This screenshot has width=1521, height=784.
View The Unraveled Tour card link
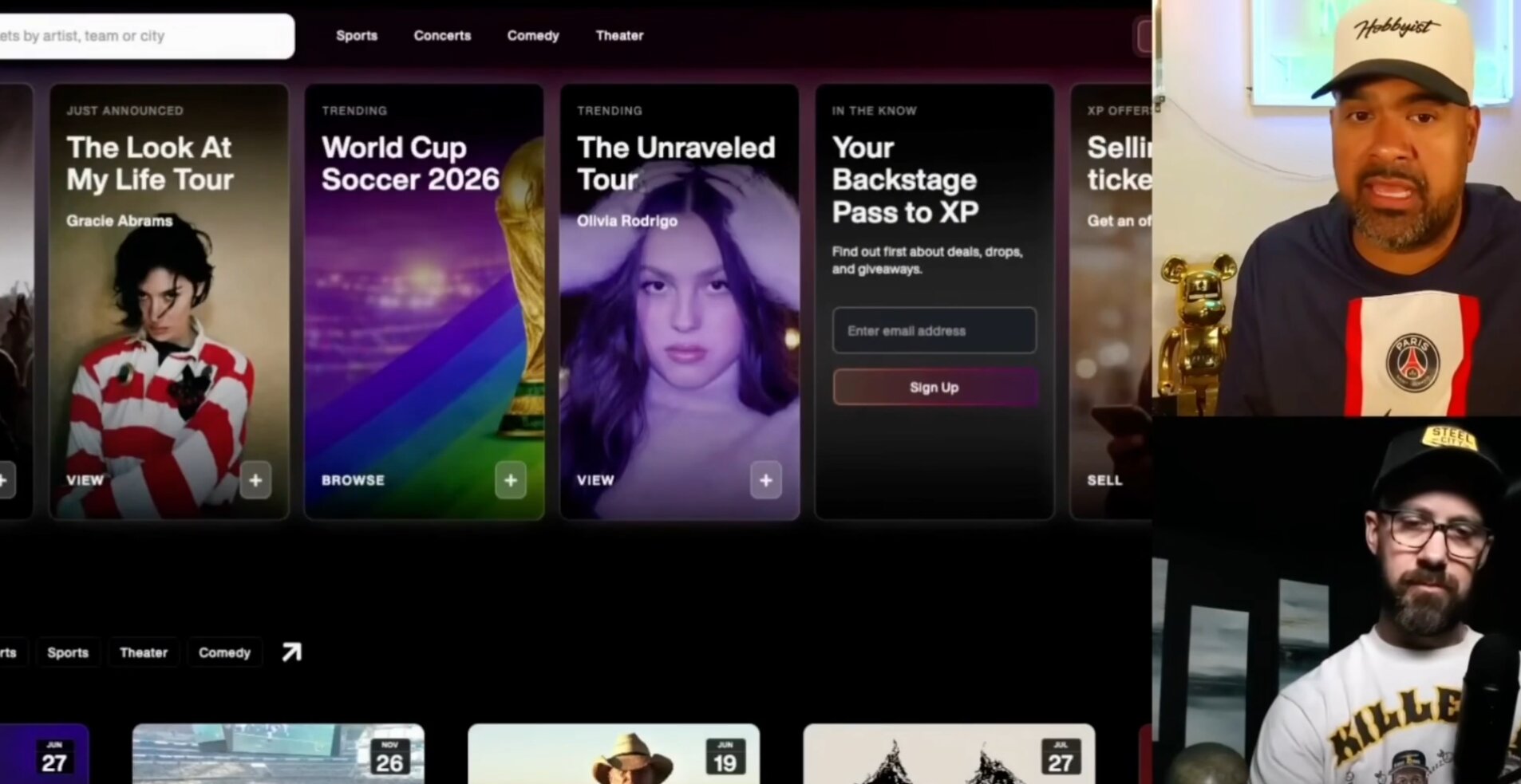pyautogui.click(x=595, y=480)
